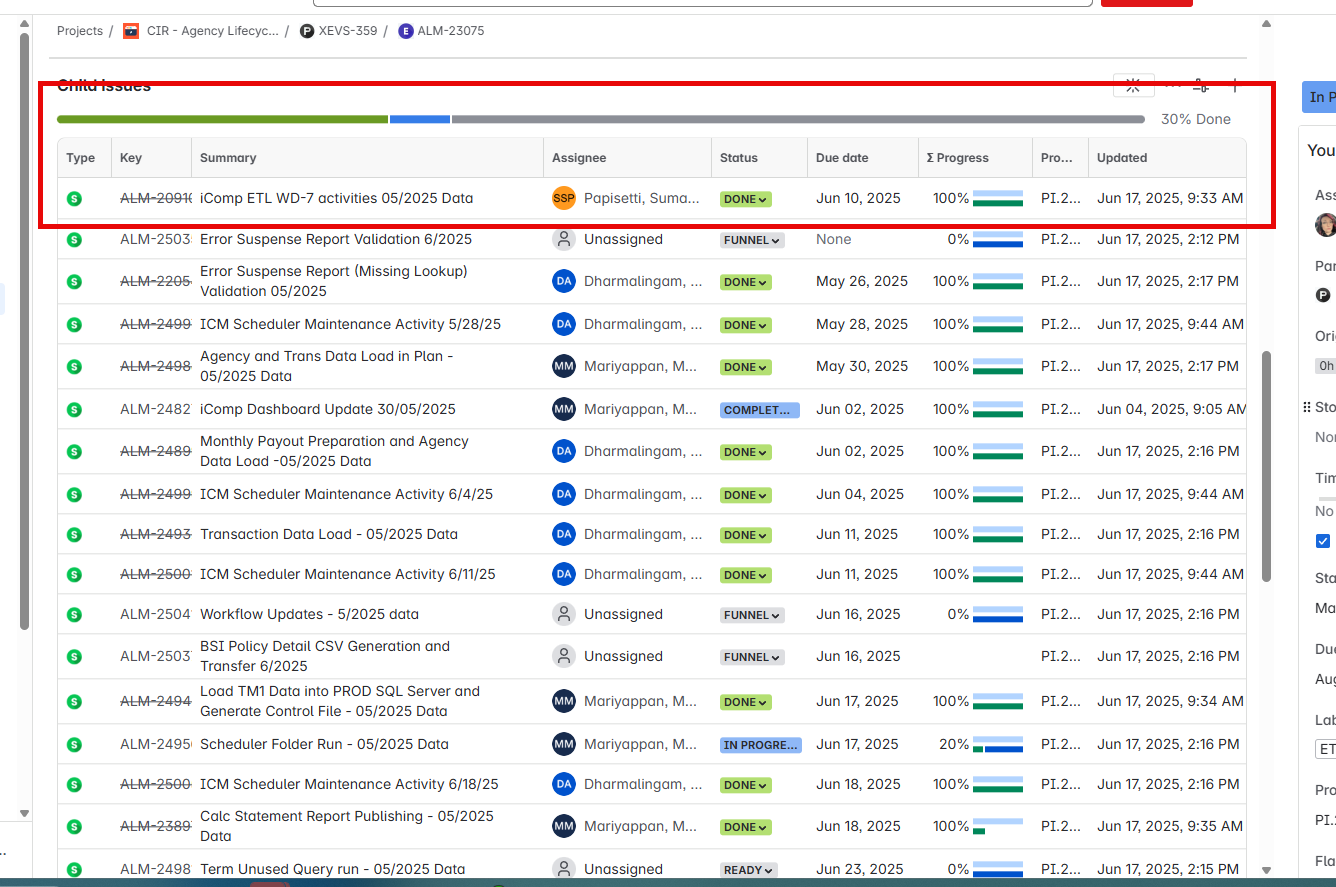The image size is (1336, 887).
Task: Click the AI suggest sparkle icon above child issues
Action: [1133, 86]
